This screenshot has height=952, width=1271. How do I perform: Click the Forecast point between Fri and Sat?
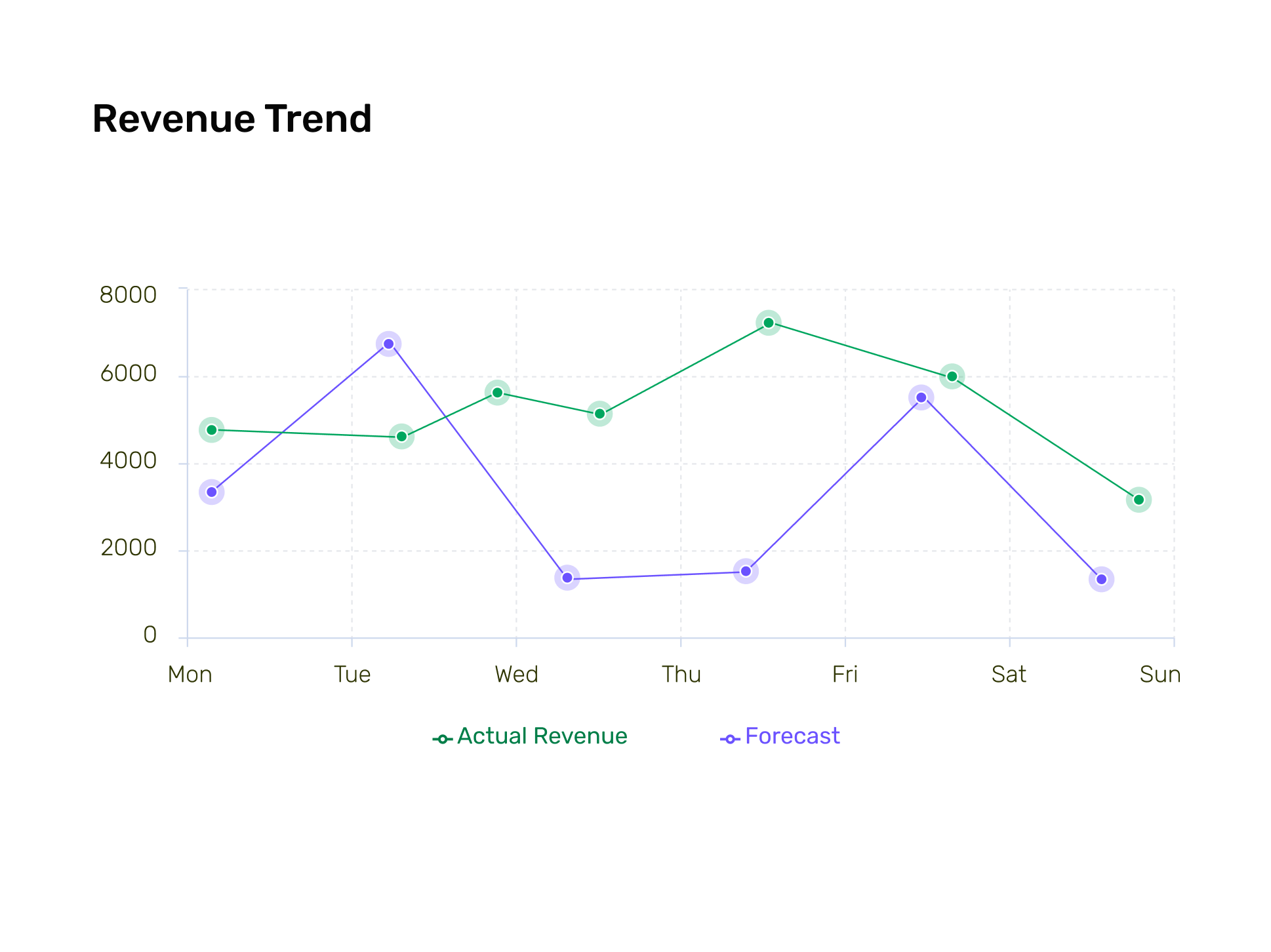921,397
